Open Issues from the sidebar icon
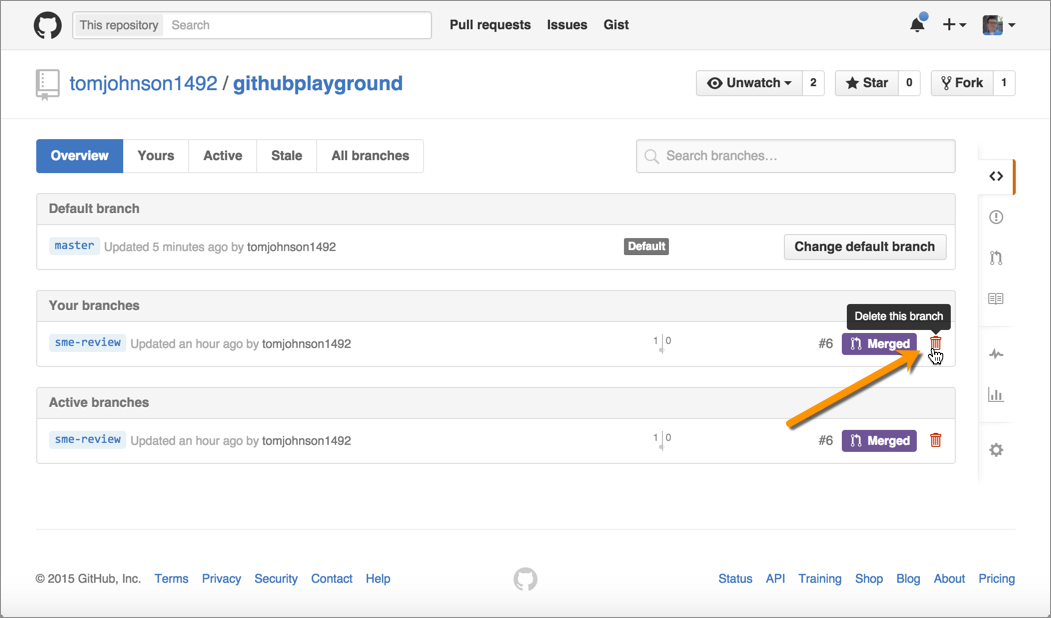1051x618 pixels. pyautogui.click(x=996, y=217)
